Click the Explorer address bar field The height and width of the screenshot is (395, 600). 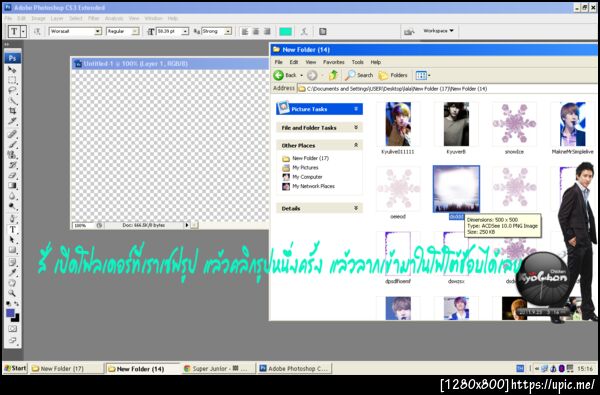(447, 89)
